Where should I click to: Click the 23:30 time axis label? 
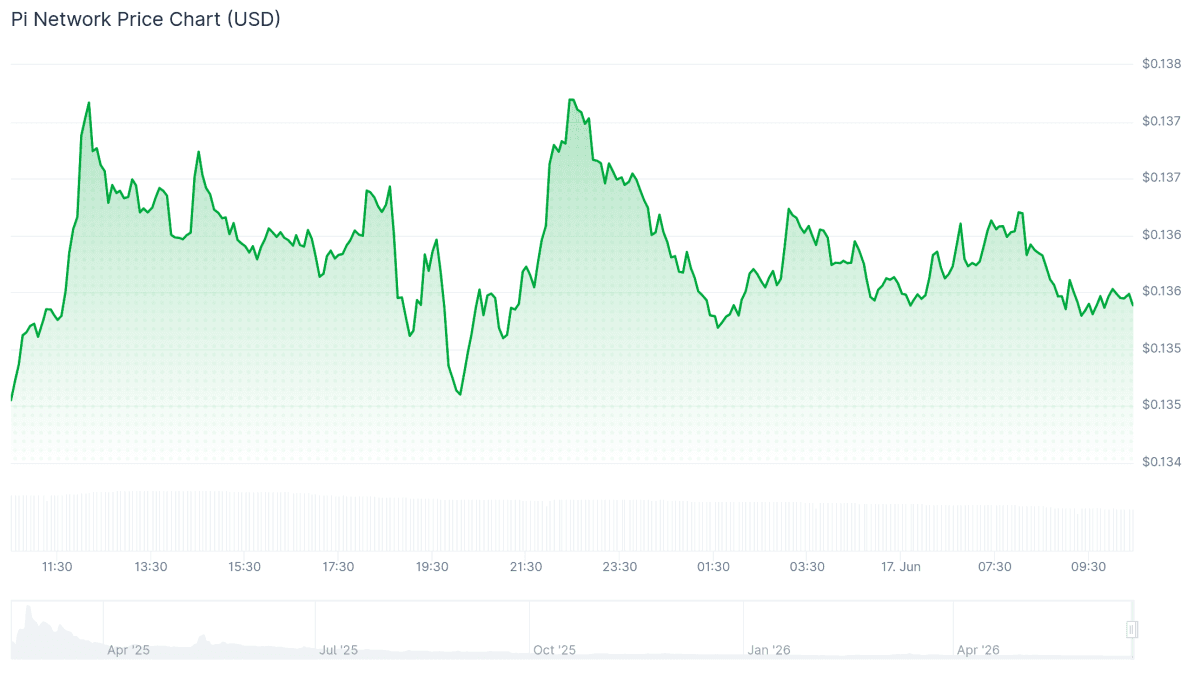(620, 567)
